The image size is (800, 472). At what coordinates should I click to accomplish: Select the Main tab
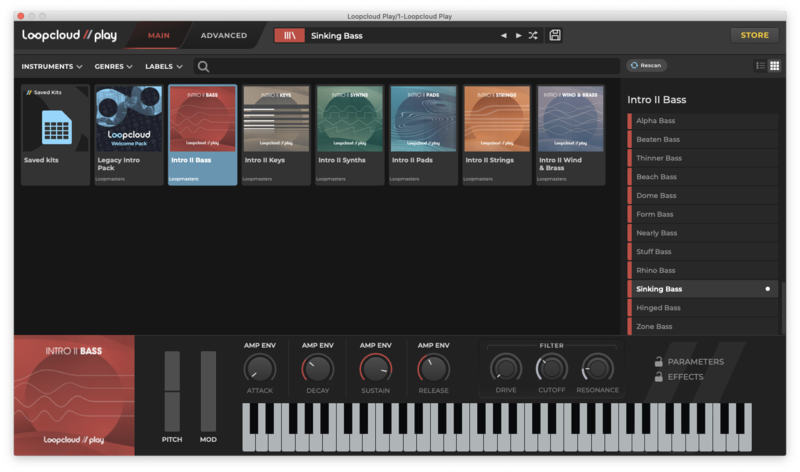[159, 36]
